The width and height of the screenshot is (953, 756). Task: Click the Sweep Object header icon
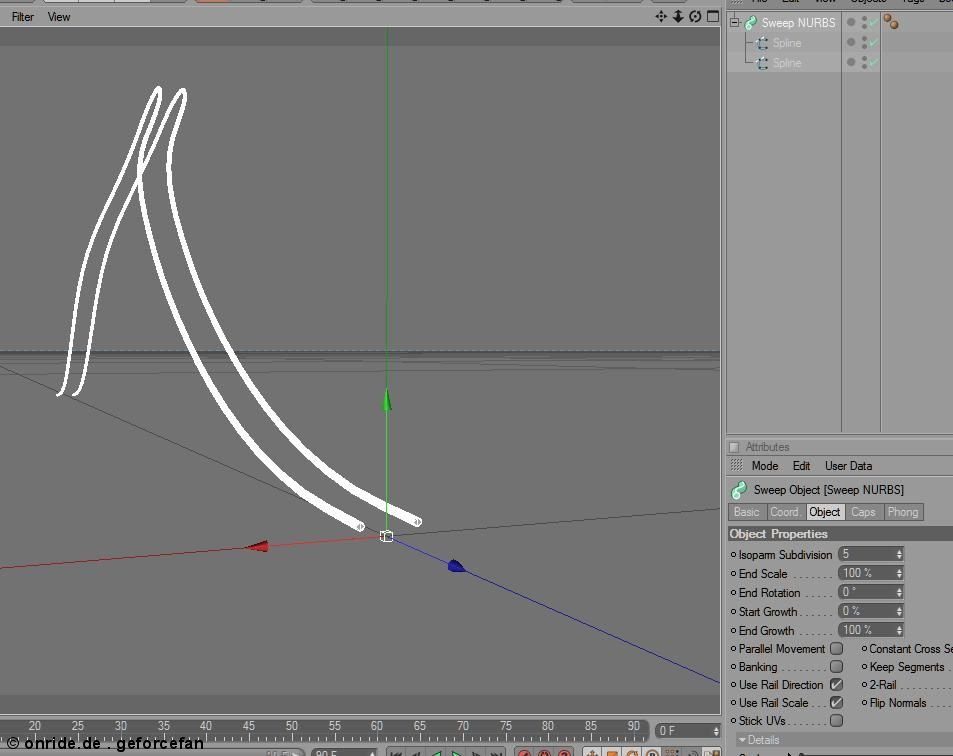[x=739, y=490]
